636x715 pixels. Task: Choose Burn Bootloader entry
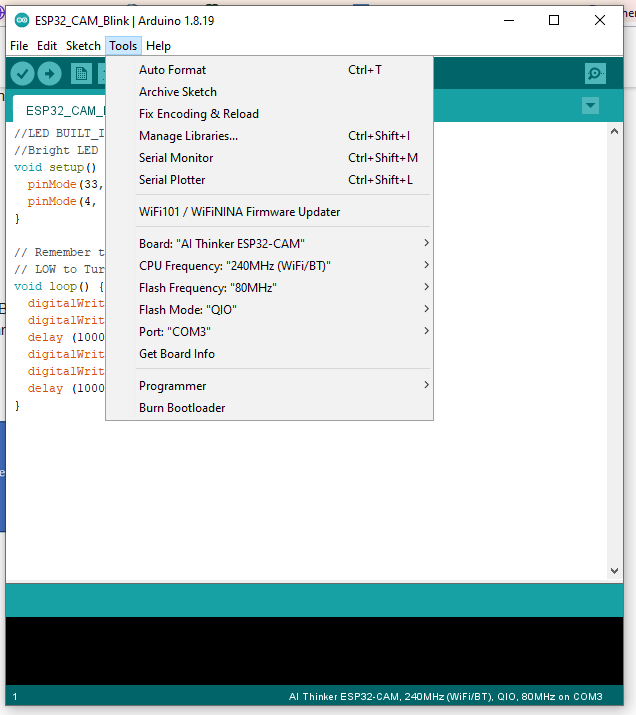coord(269,408)
